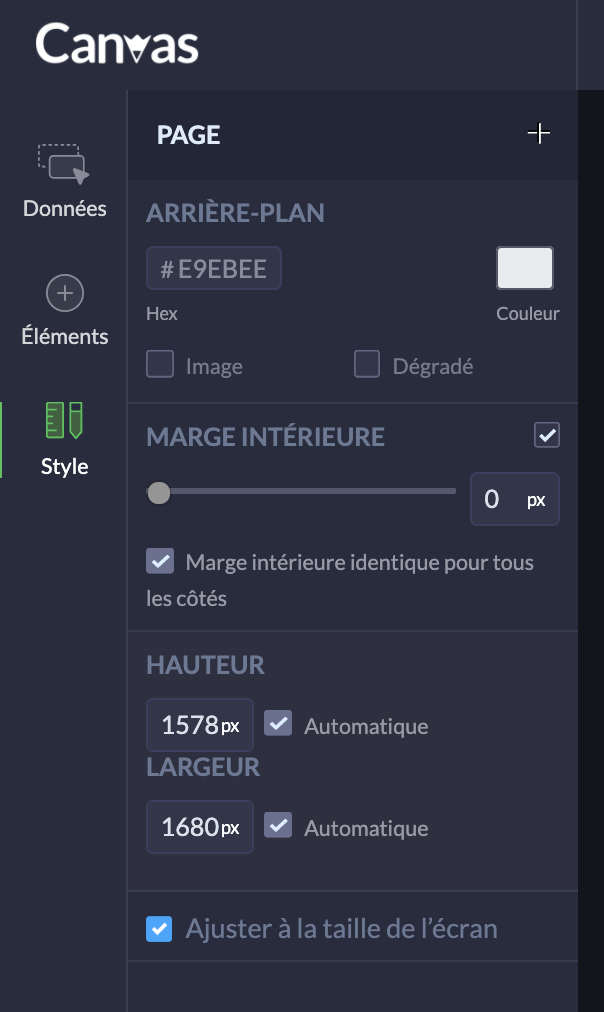Enable the Image background checkbox

coord(160,365)
